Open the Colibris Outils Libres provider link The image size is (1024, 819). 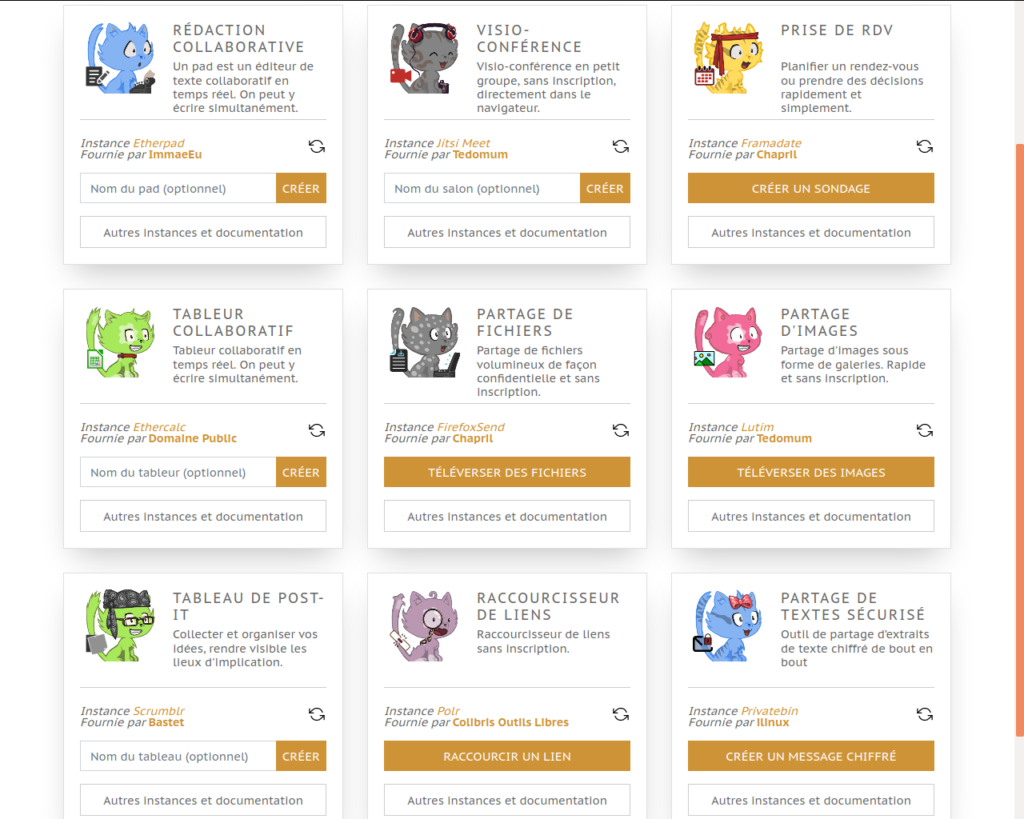pyautogui.click(x=511, y=722)
